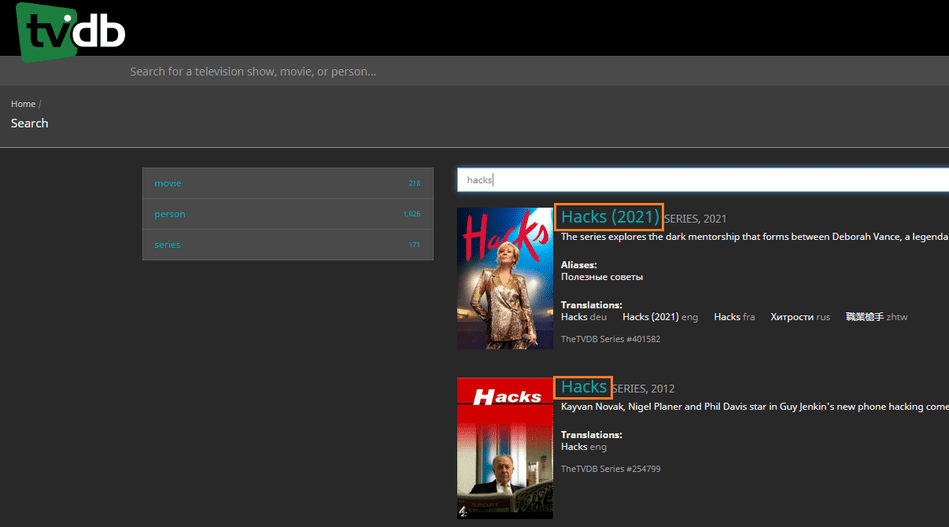Select the zhtw translation entry
The width and height of the screenshot is (949, 527).
[876, 317]
